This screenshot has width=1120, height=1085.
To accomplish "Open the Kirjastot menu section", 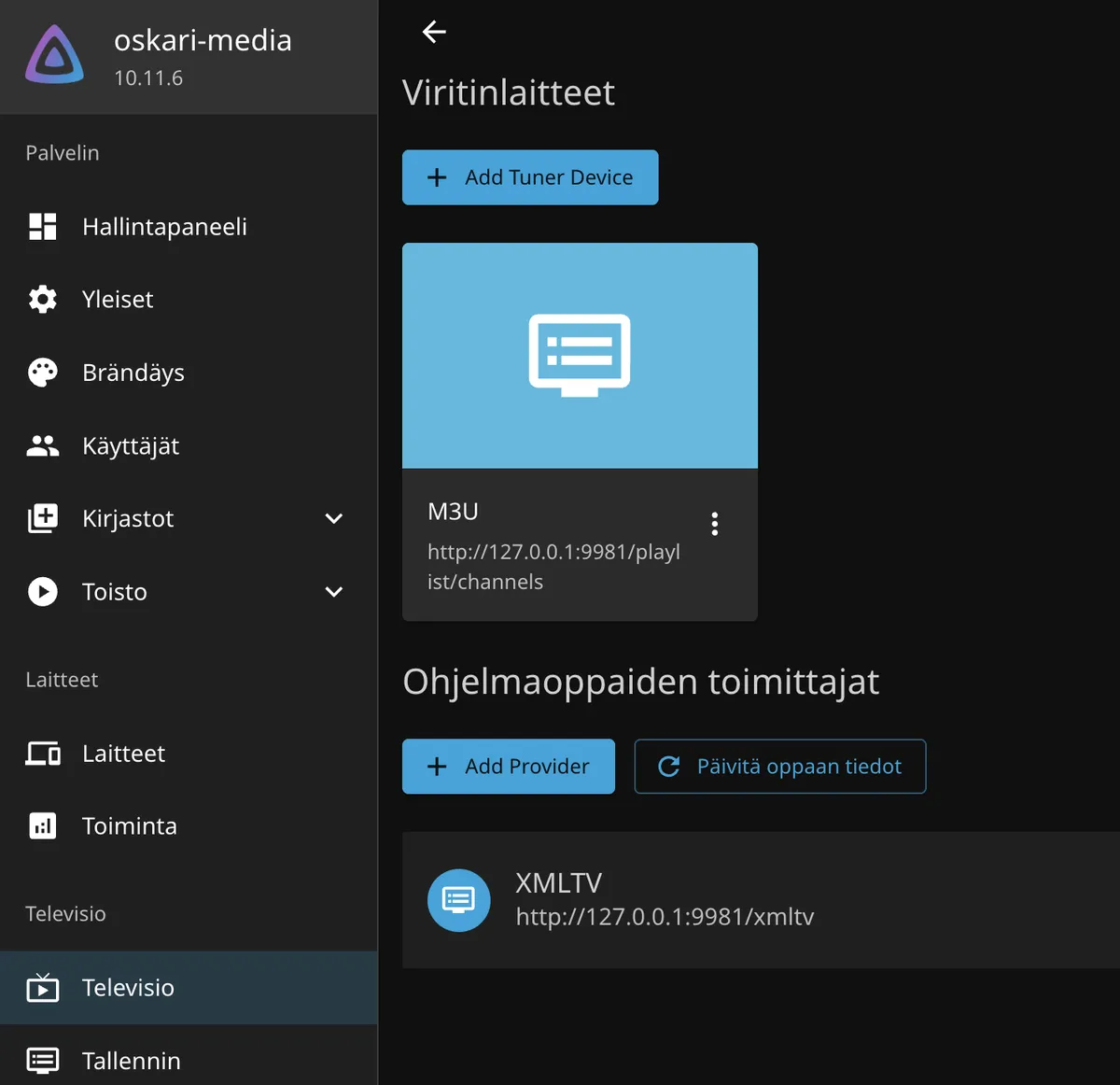I will click(x=128, y=519).
